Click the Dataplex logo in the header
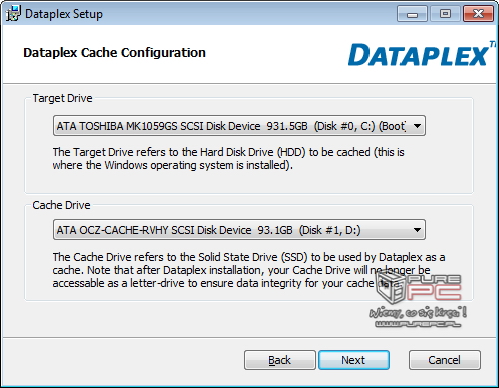This screenshot has width=499, height=388. point(421,54)
